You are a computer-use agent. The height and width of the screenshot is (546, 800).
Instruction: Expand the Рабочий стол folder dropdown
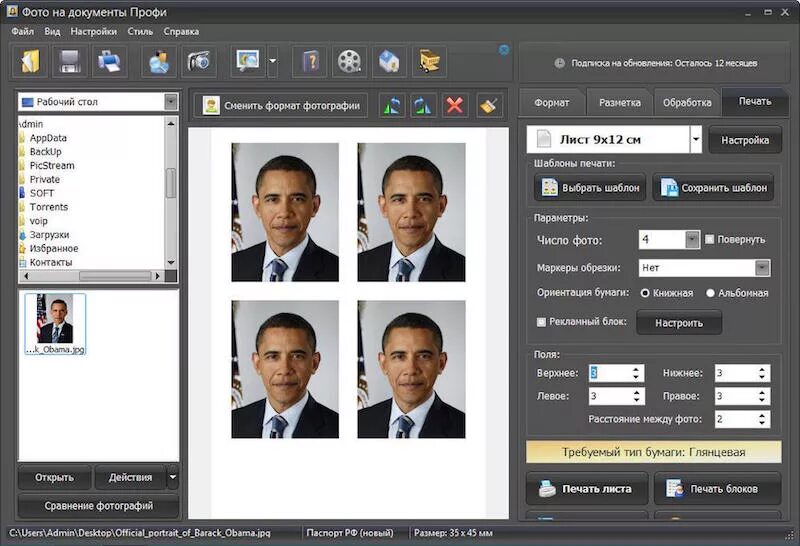pyautogui.click(x=171, y=102)
